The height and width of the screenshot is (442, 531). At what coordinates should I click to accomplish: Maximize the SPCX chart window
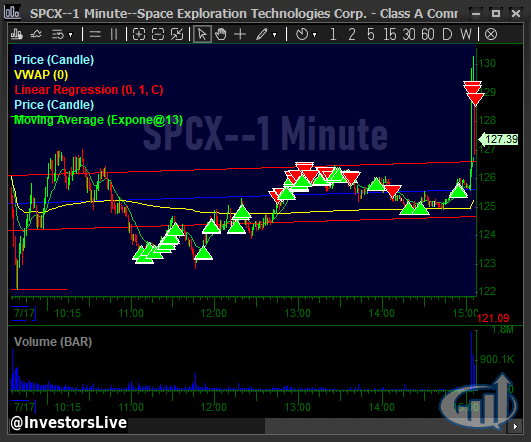(496, 14)
